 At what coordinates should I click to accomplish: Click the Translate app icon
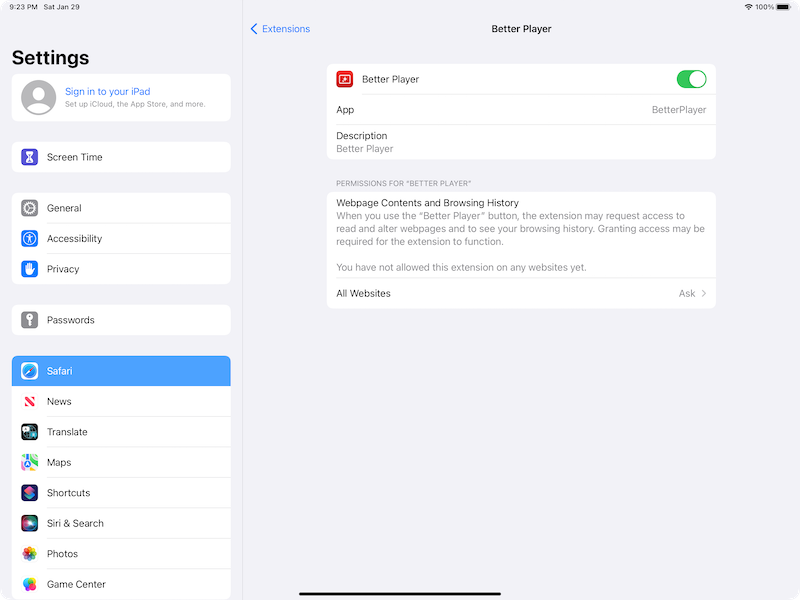point(30,432)
